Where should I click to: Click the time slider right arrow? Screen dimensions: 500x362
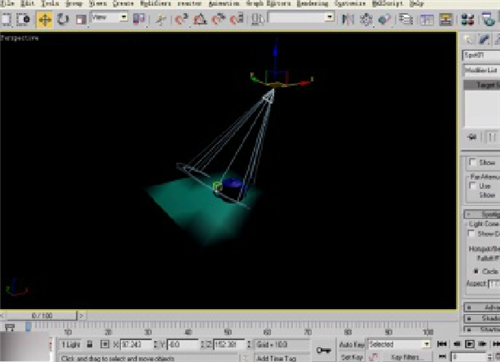[81, 315]
